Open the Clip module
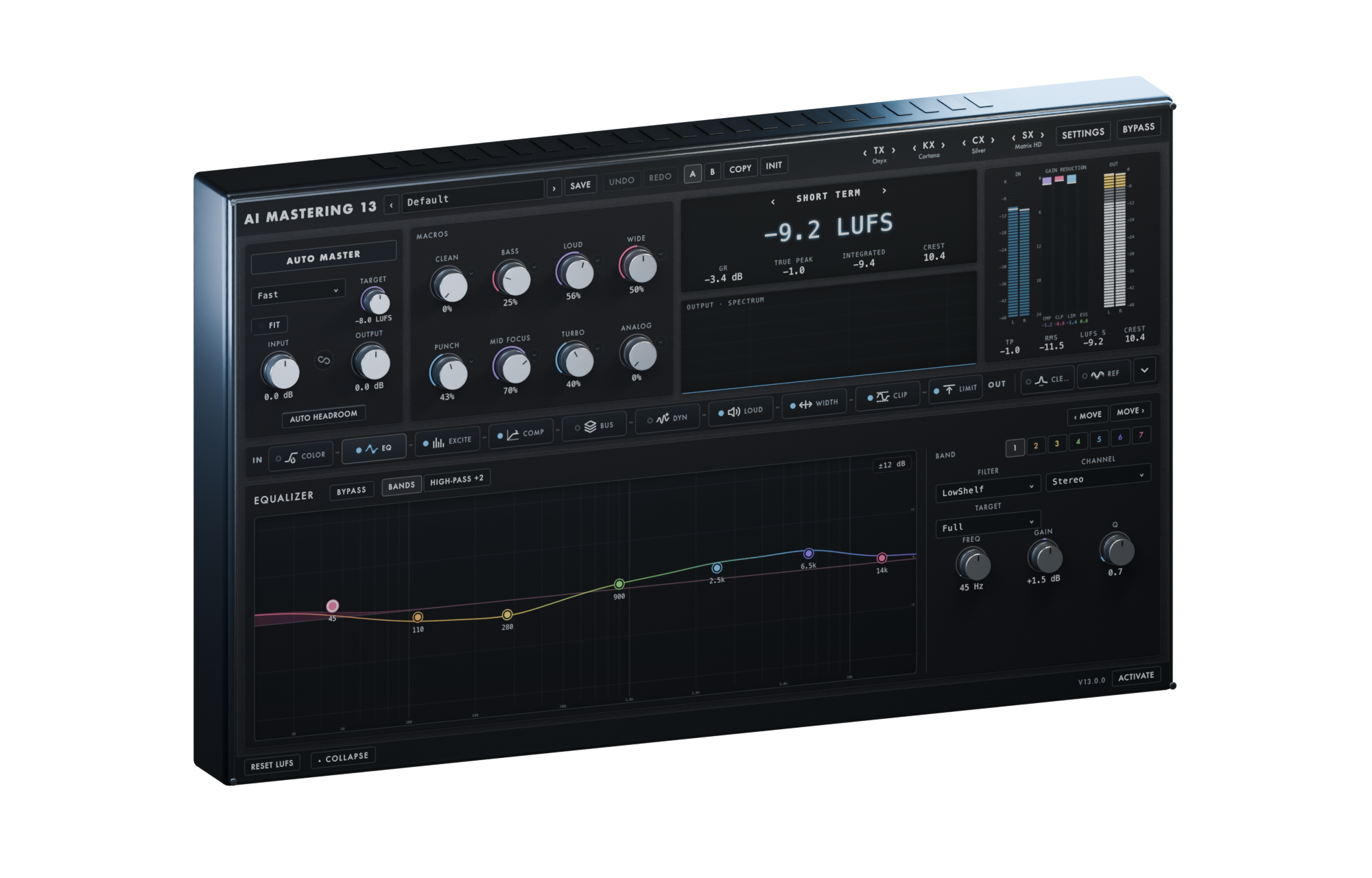The width and height of the screenshot is (1372, 878). tap(887, 396)
